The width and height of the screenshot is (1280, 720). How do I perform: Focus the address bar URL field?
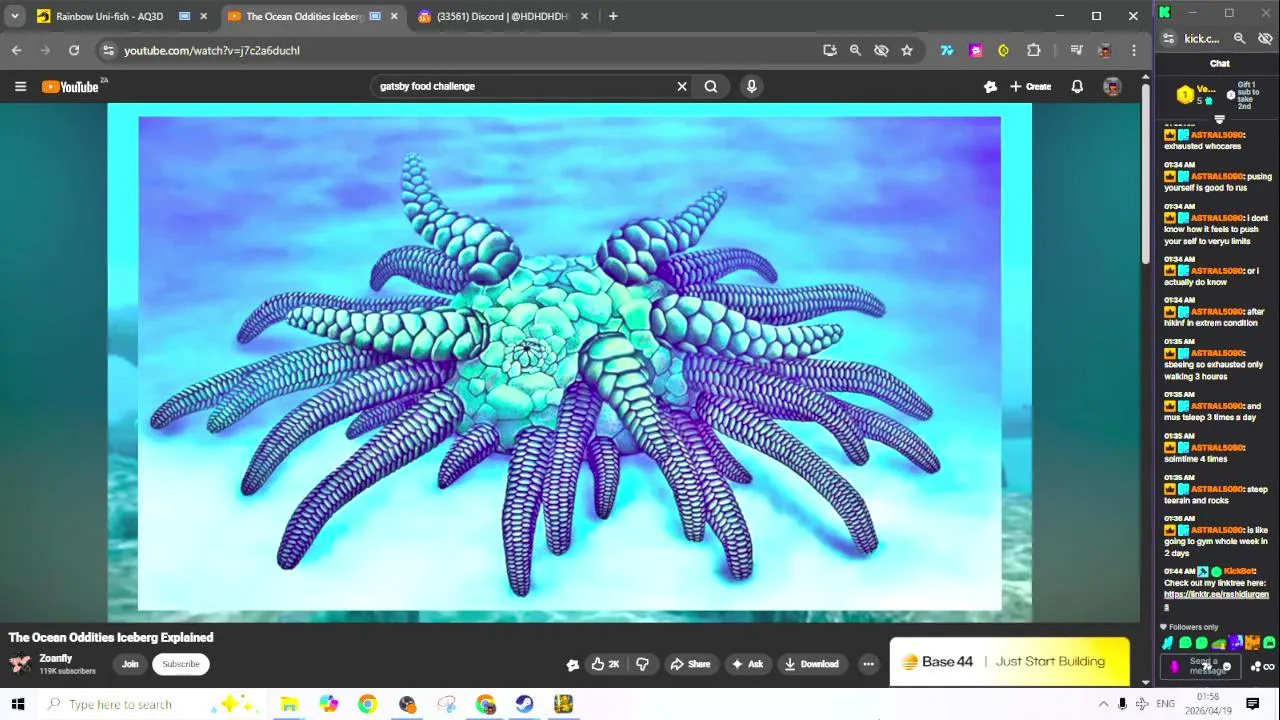click(460, 50)
